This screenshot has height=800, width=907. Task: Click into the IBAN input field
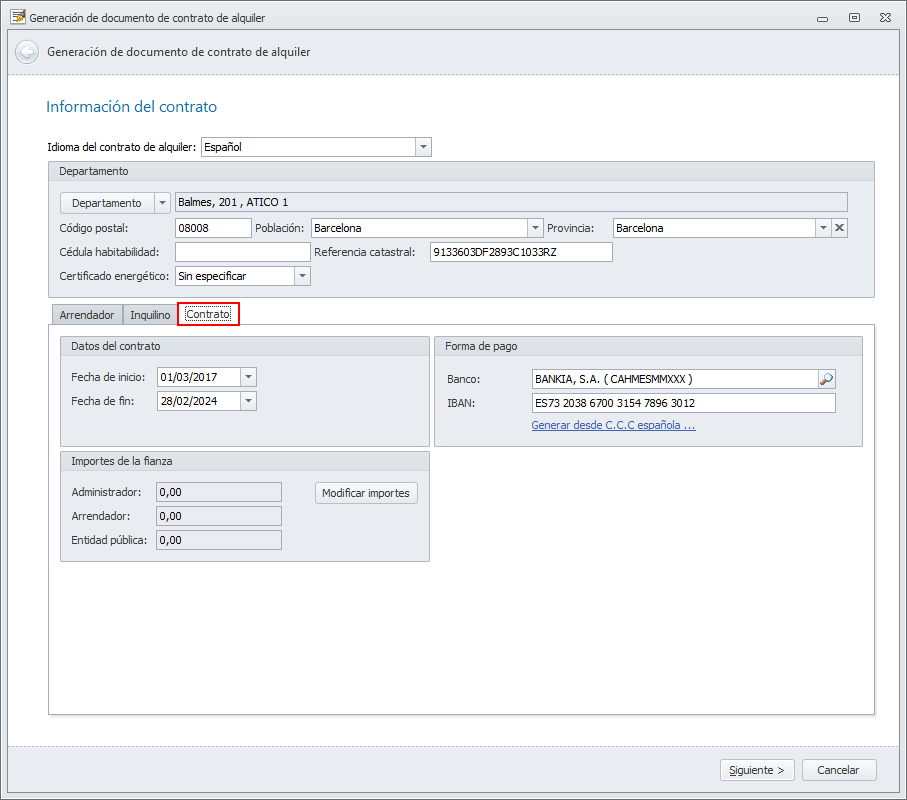click(x=683, y=403)
